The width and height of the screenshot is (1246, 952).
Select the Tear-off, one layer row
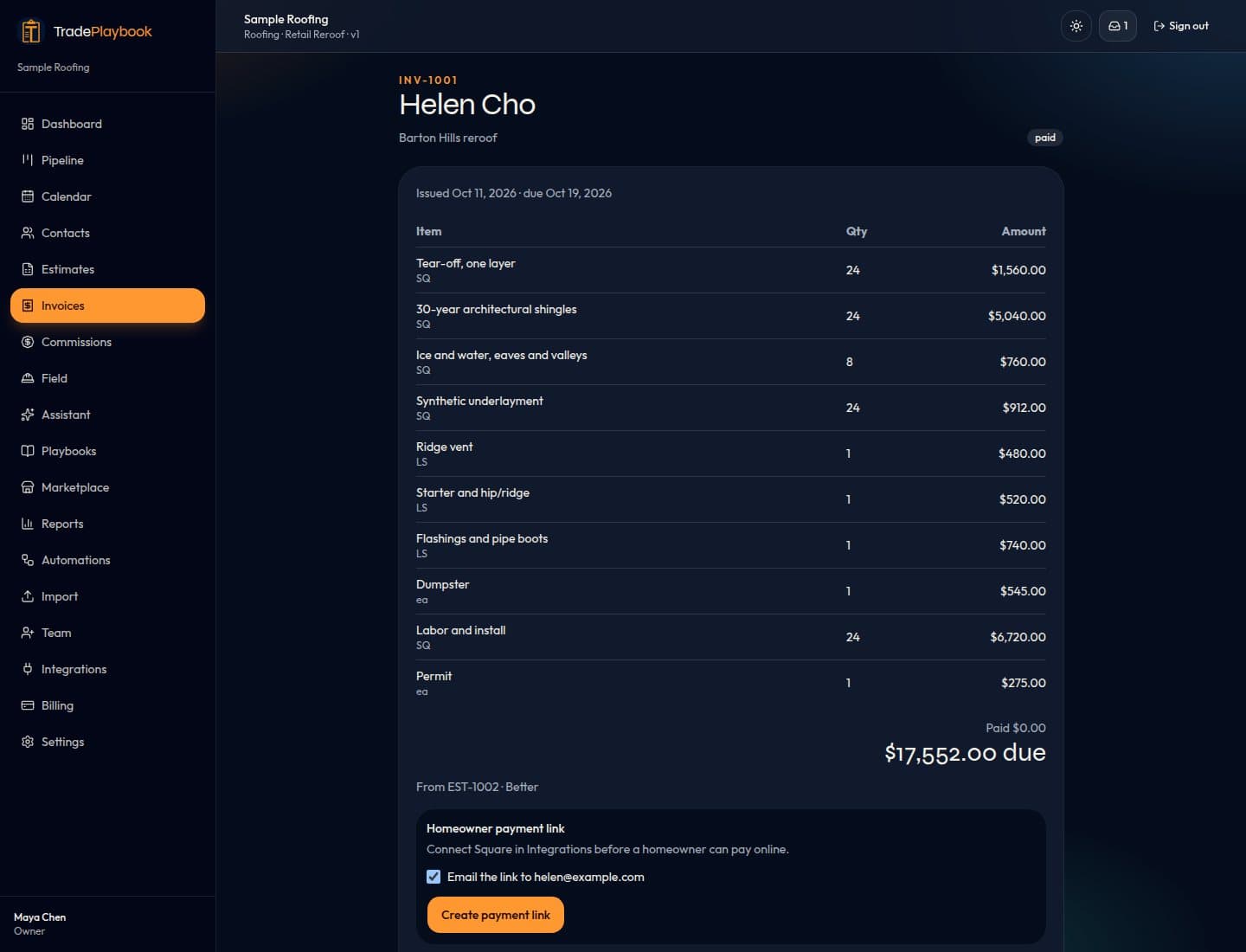[730, 270]
